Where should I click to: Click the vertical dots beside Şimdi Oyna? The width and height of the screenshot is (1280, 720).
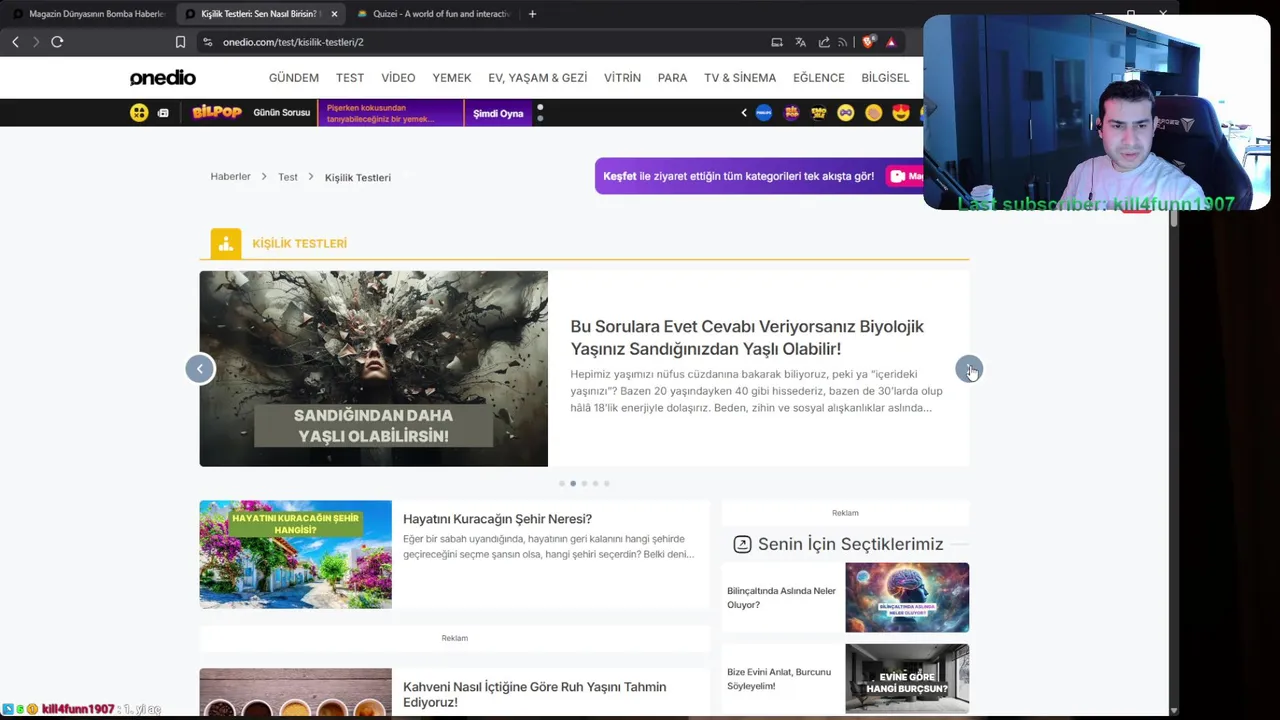pyautogui.click(x=540, y=113)
